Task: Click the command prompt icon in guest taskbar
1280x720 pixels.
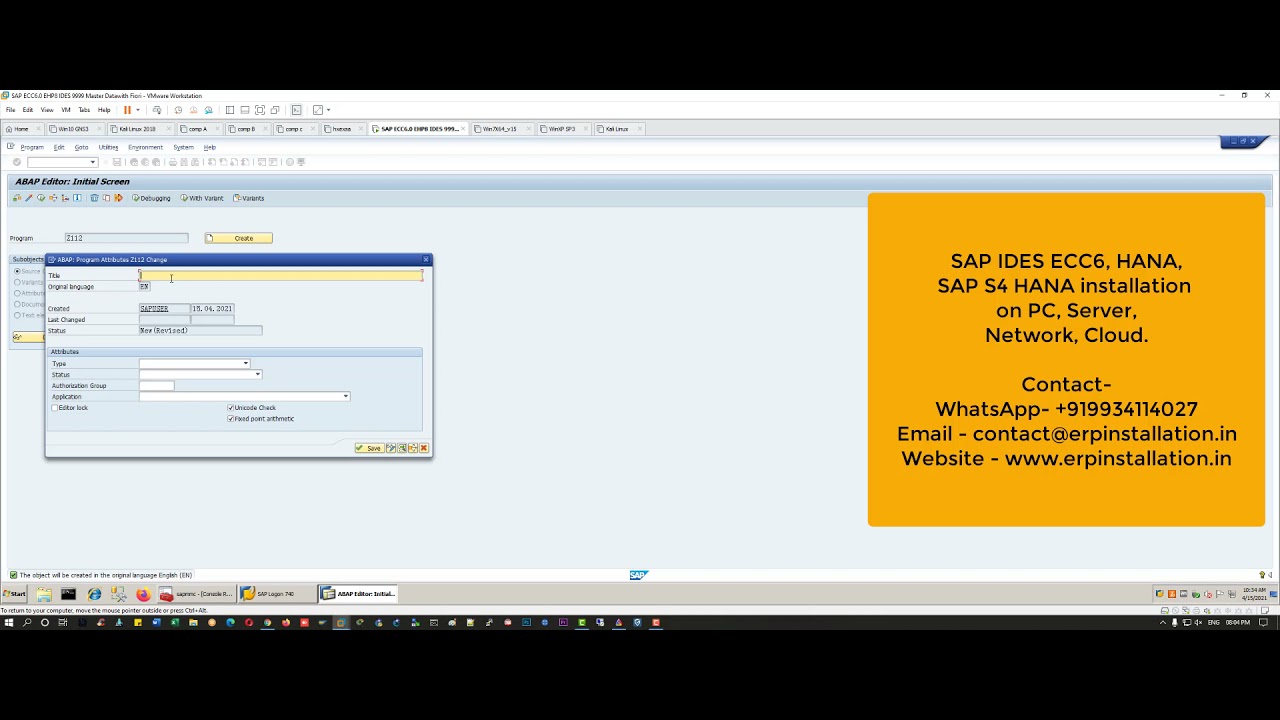Action: [x=68, y=594]
